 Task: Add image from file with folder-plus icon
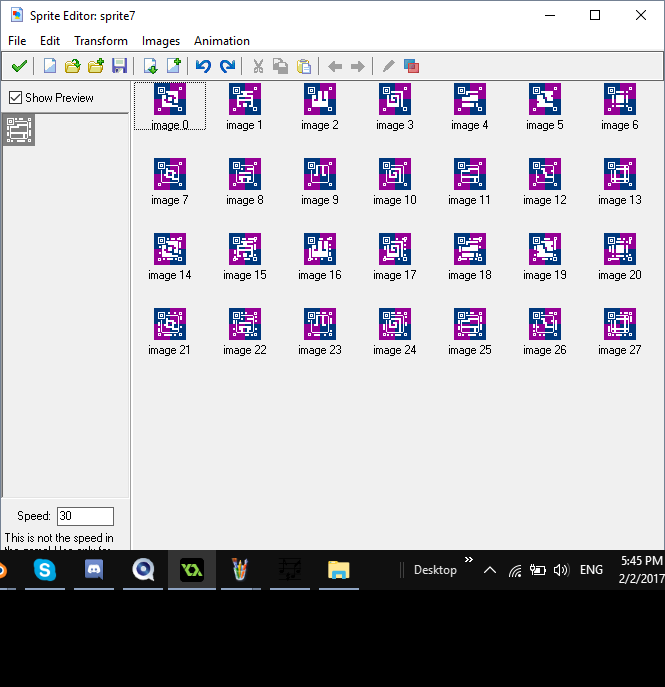[x=96, y=67]
